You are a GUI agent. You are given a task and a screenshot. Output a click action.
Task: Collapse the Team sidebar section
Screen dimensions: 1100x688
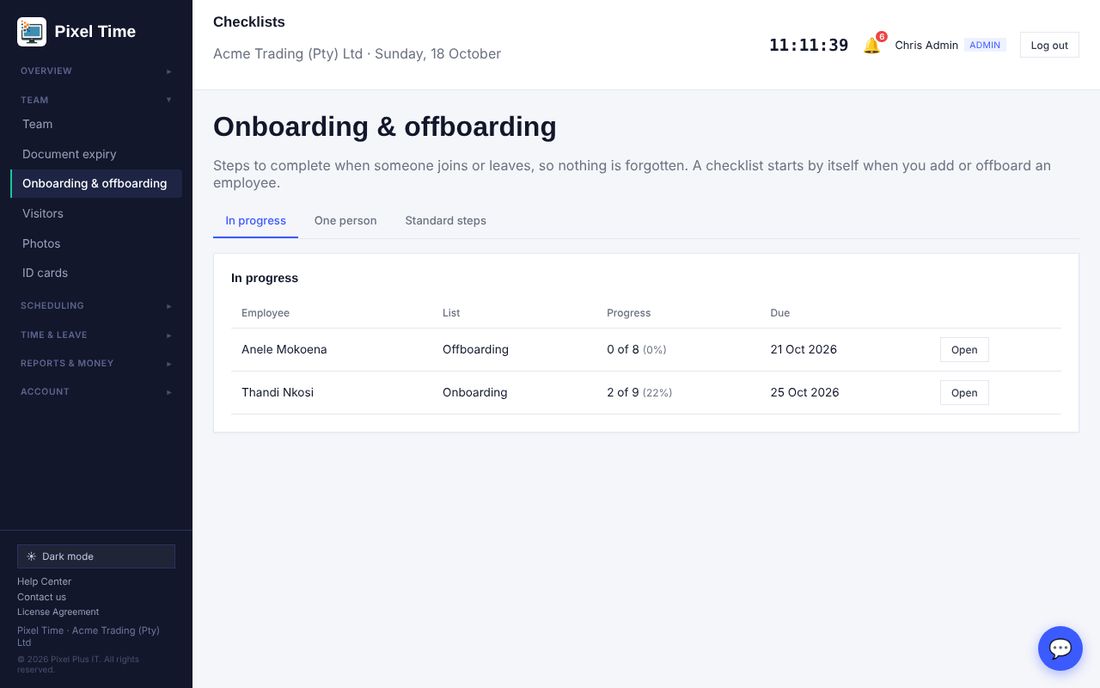pos(96,100)
